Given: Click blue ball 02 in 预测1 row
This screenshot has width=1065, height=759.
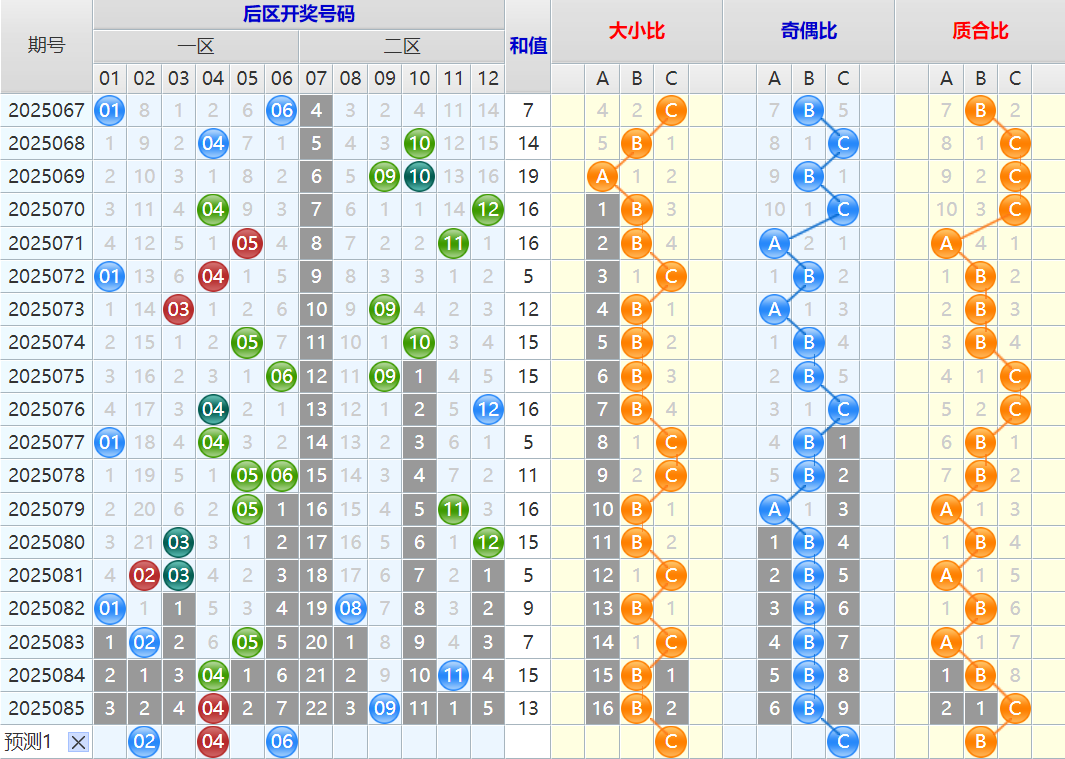Looking at the screenshot, I should point(144,741).
